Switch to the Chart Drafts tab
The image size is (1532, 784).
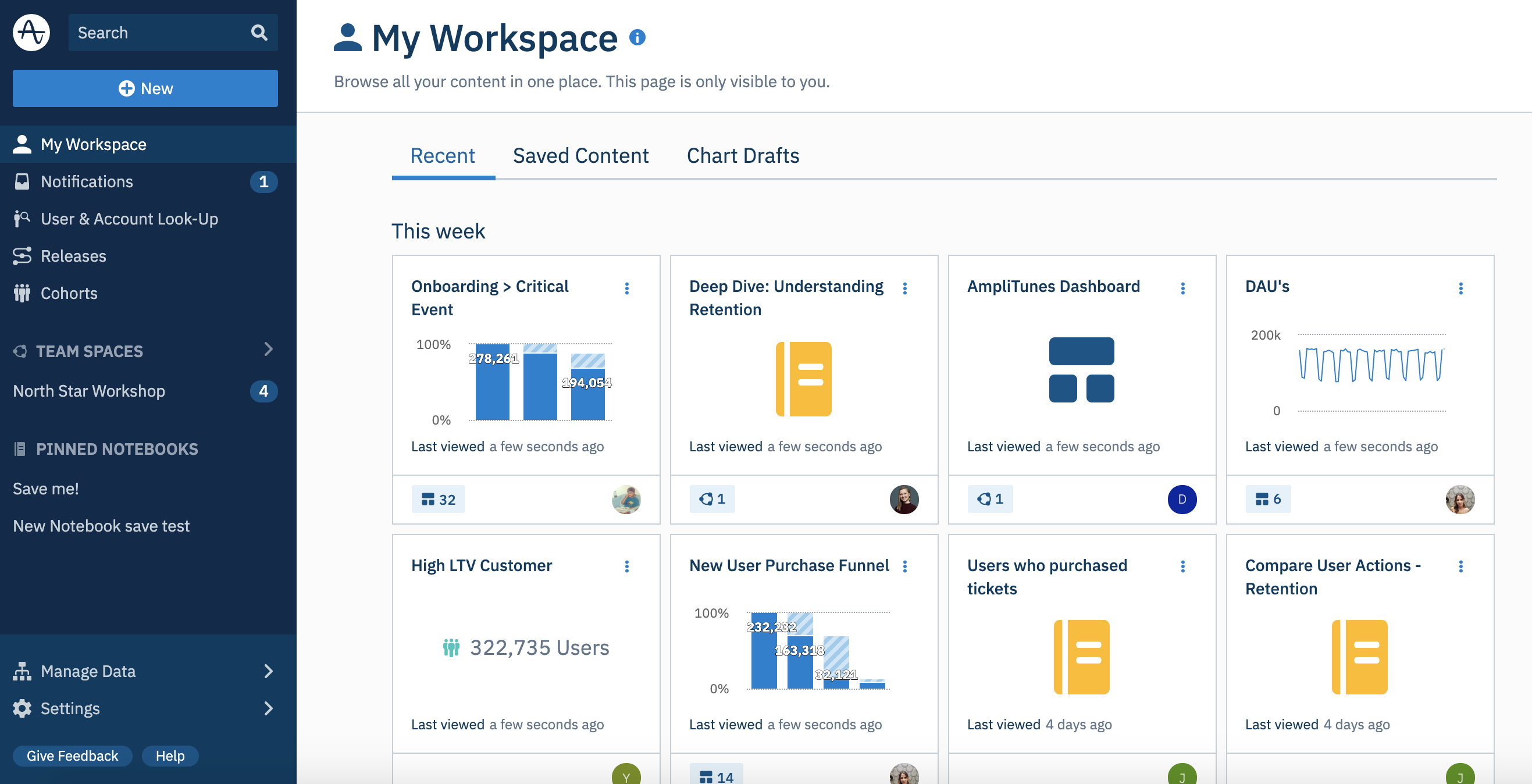point(743,155)
